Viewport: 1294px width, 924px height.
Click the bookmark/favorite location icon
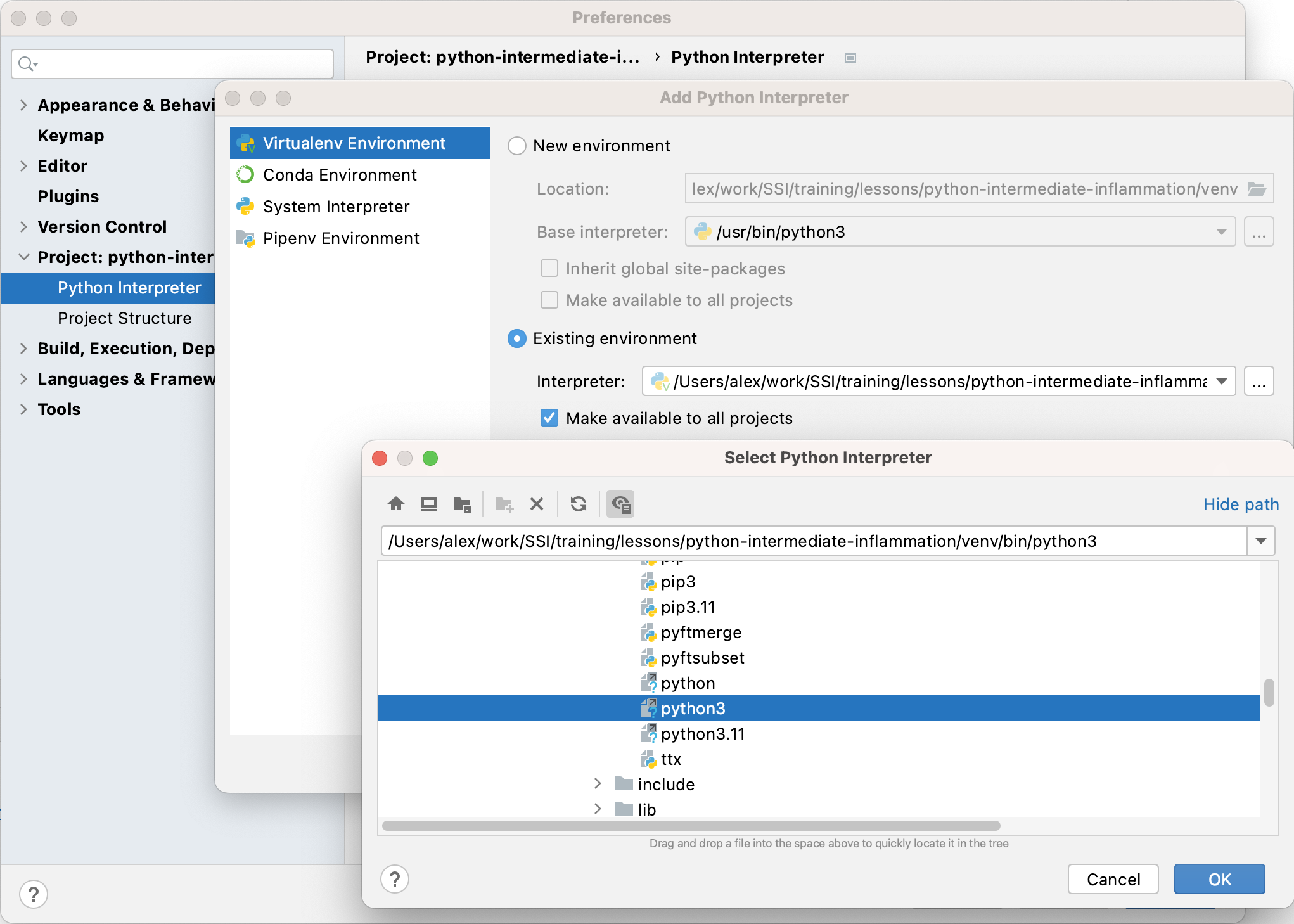tap(461, 504)
